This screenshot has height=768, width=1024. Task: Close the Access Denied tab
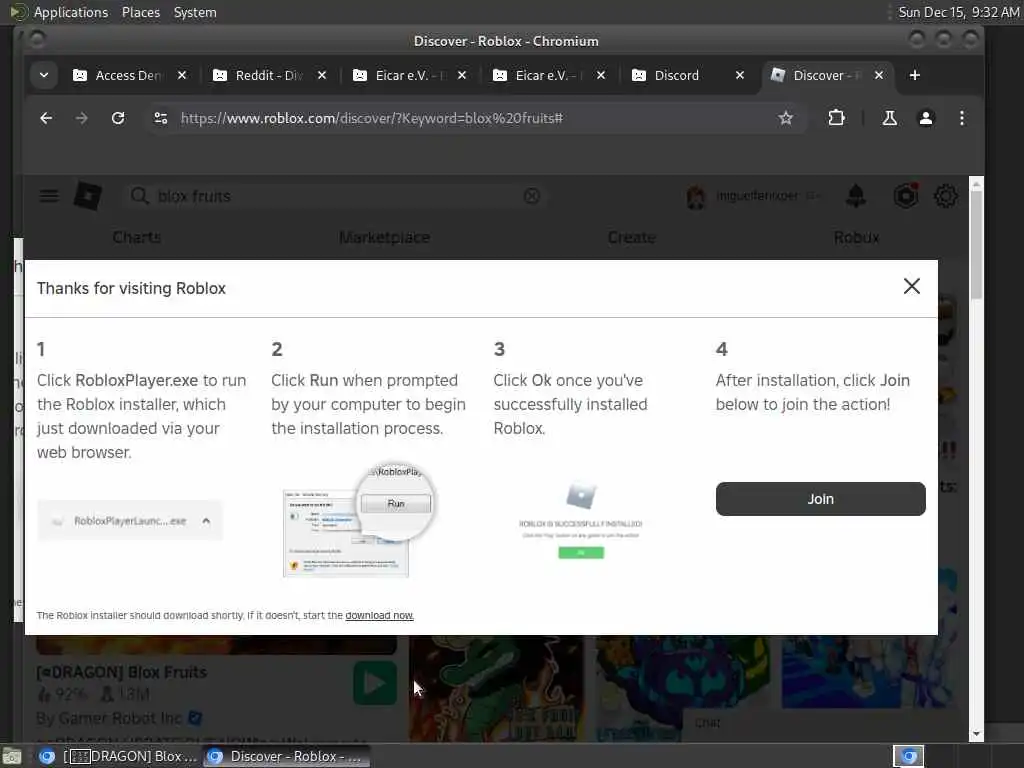tap(182, 75)
